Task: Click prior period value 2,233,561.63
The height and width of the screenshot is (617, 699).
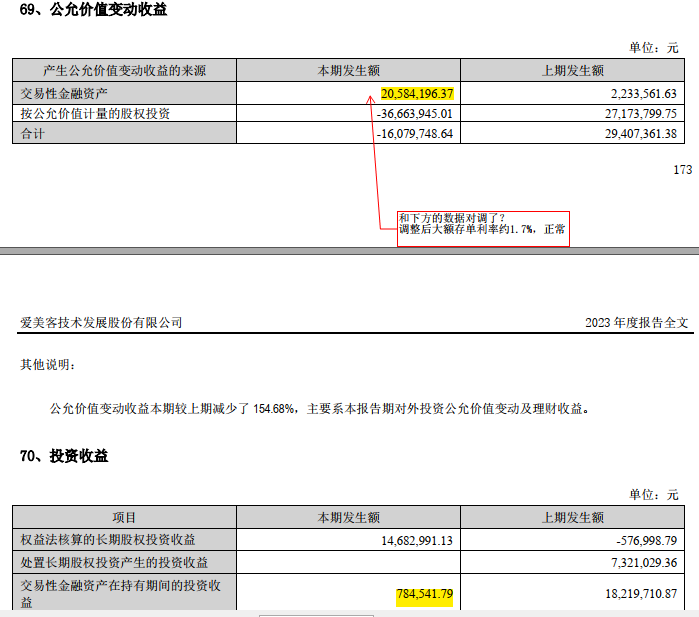Action: 643,94
